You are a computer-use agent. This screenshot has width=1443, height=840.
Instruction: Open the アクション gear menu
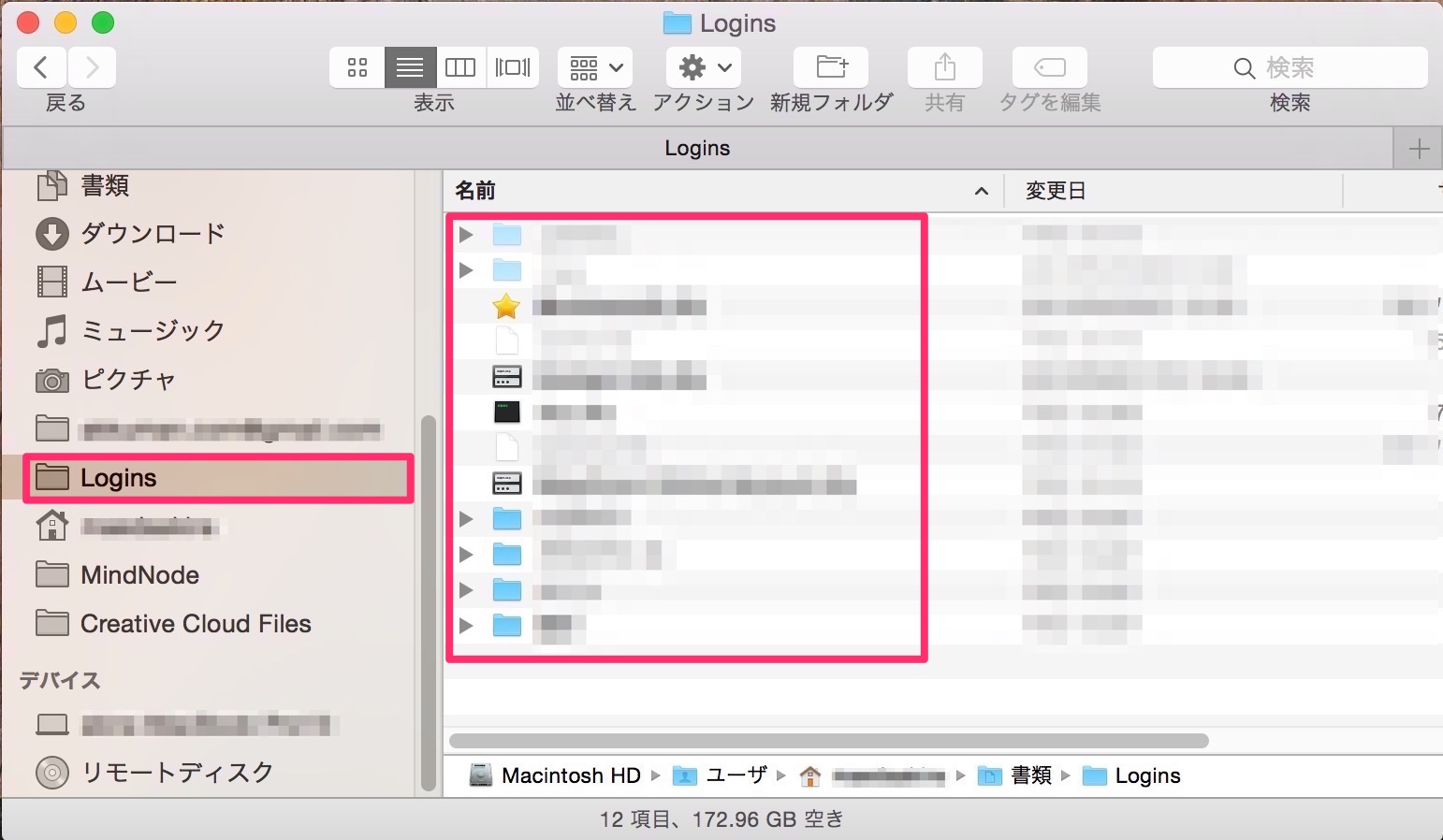(x=704, y=67)
